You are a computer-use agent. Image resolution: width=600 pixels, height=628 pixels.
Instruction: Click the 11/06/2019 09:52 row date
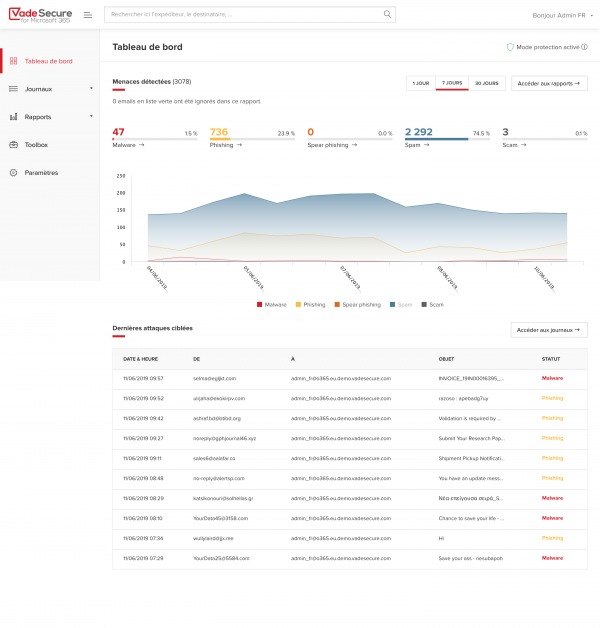tap(143, 399)
